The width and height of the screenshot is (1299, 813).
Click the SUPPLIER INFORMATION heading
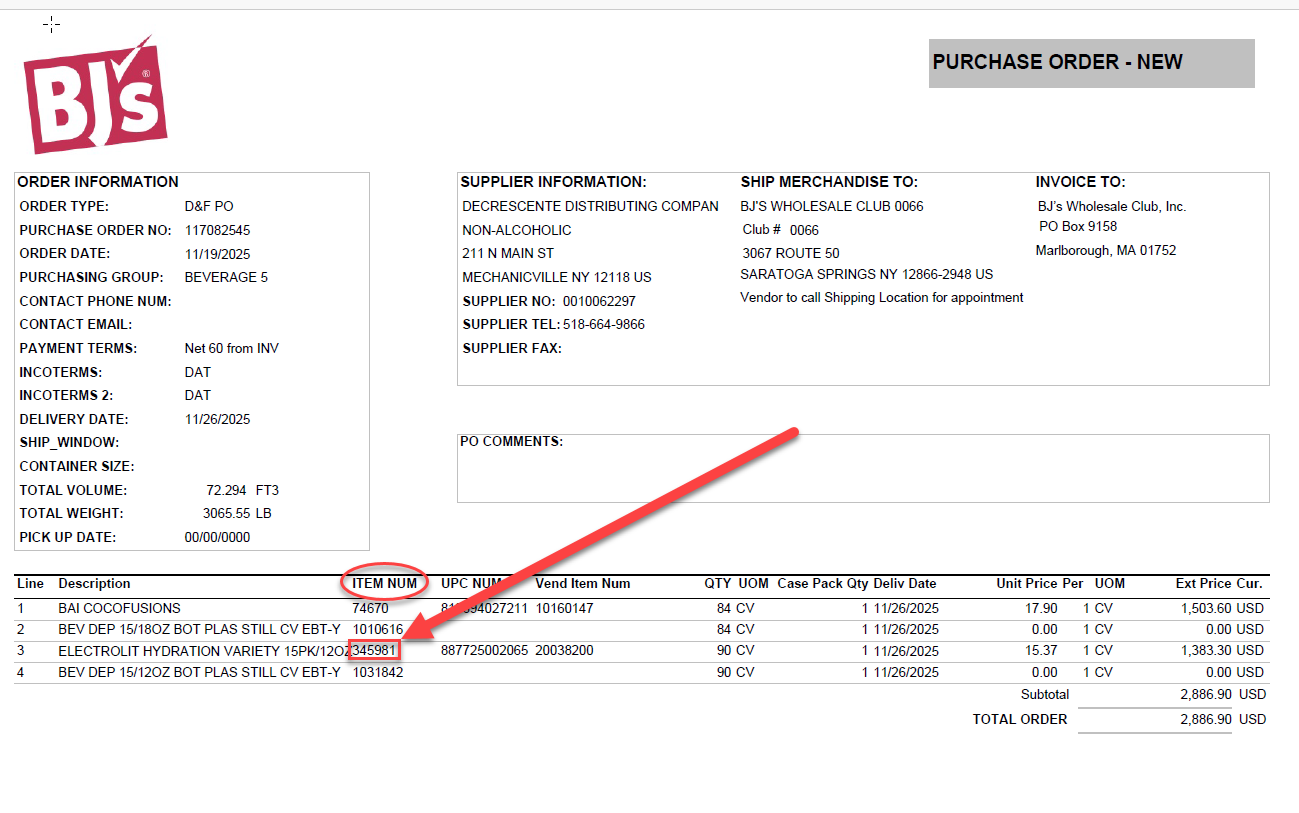tap(553, 182)
